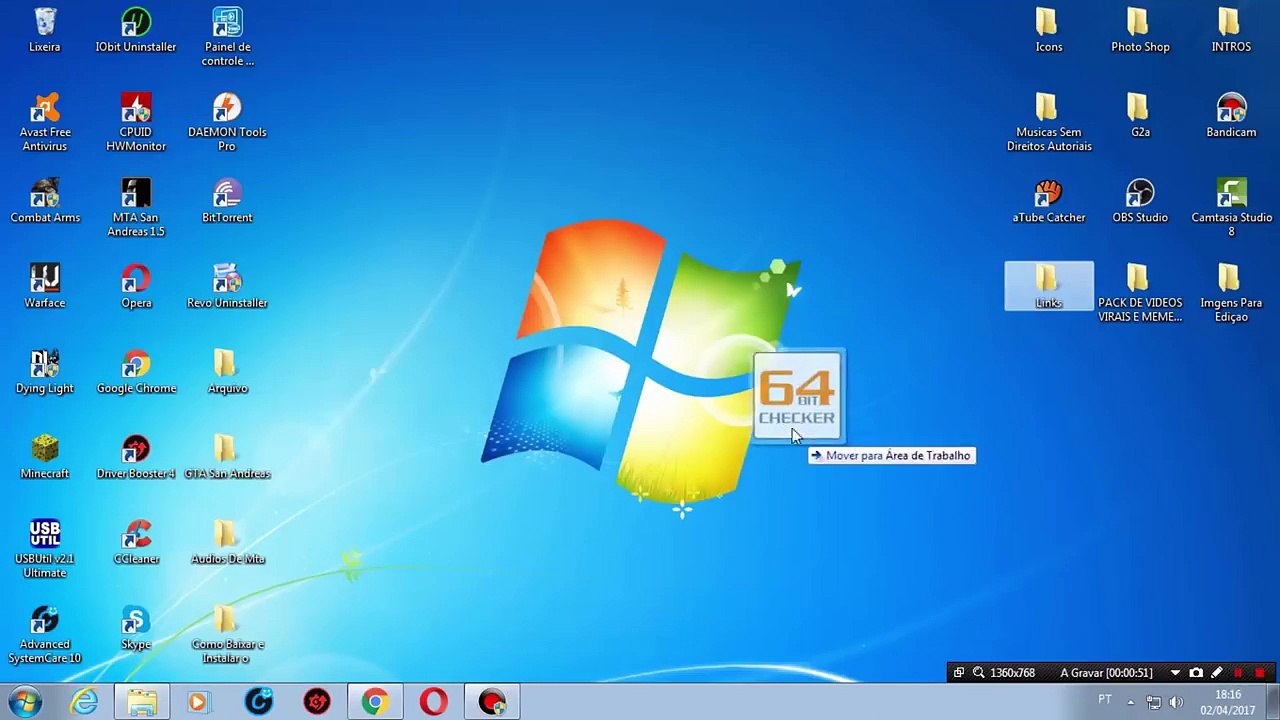1280x720 pixels.
Task: Activate the recorder pencil drawing tool
Action: pos(1217,673)
